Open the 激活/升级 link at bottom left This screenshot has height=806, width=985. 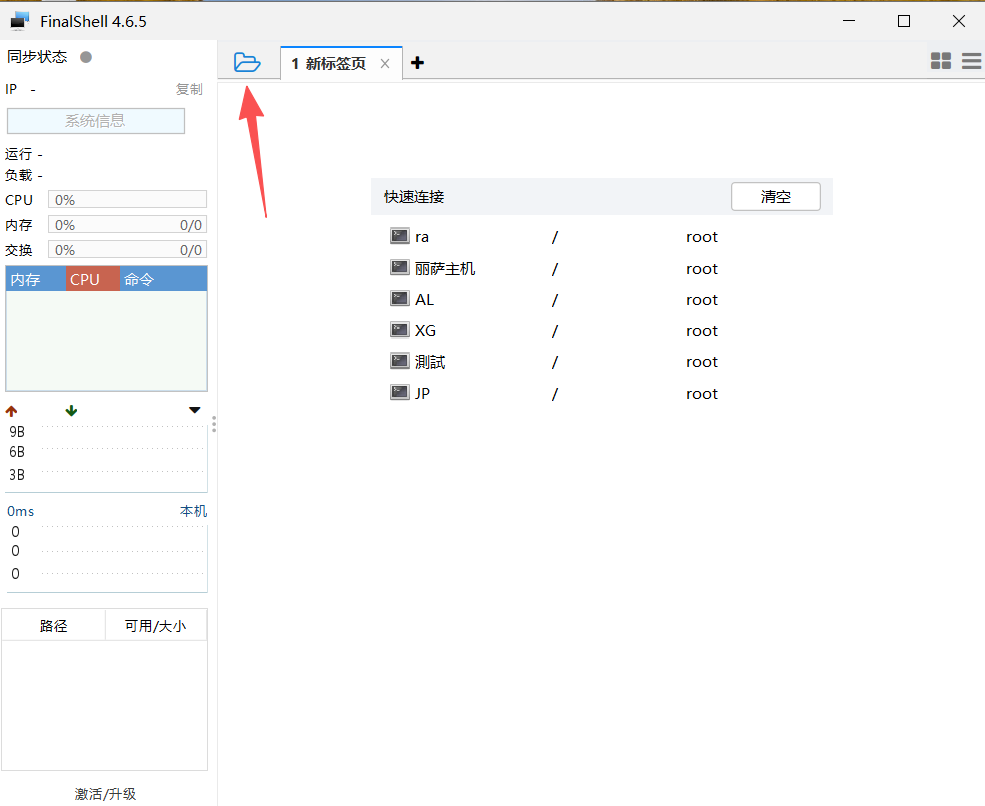tap(104, 793)
